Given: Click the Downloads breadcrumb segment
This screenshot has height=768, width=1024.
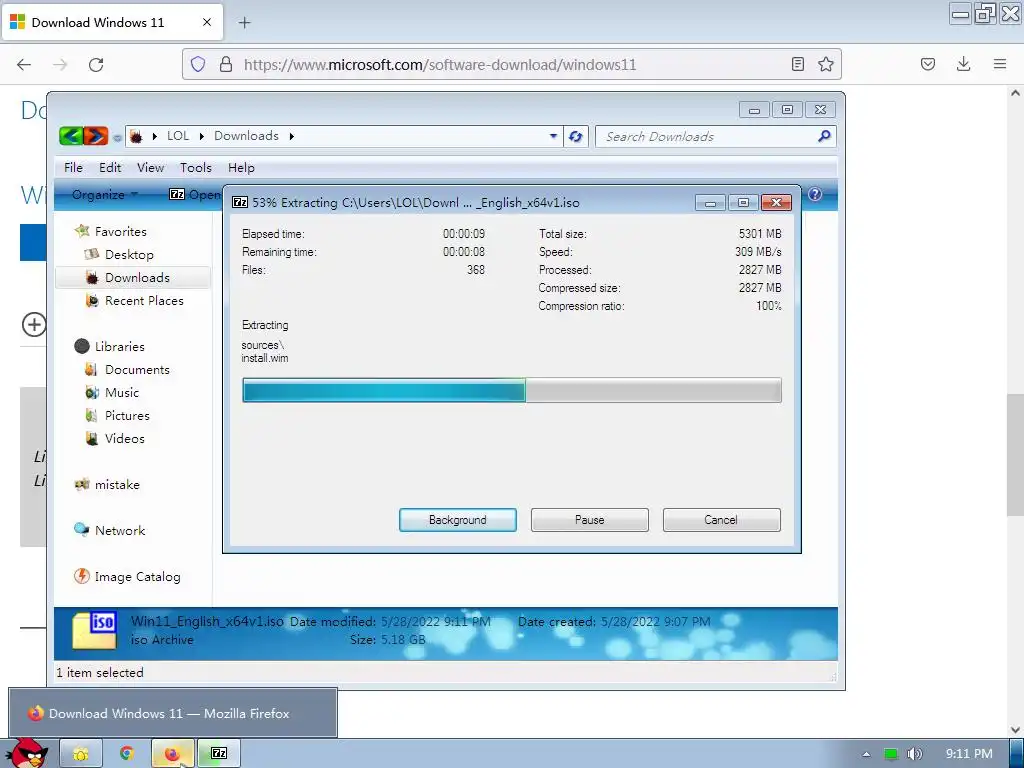Looking at the screenshot, I should click(246, 136).
